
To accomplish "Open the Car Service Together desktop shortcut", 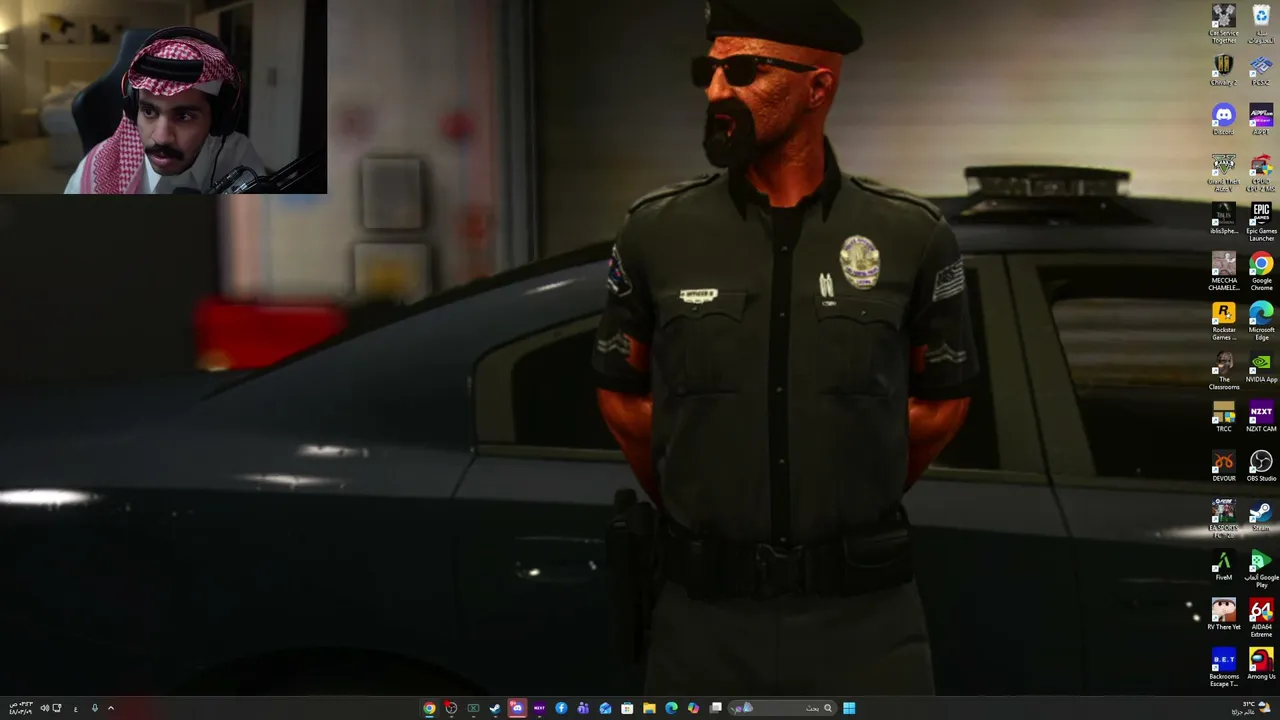I will point(1224,24).
